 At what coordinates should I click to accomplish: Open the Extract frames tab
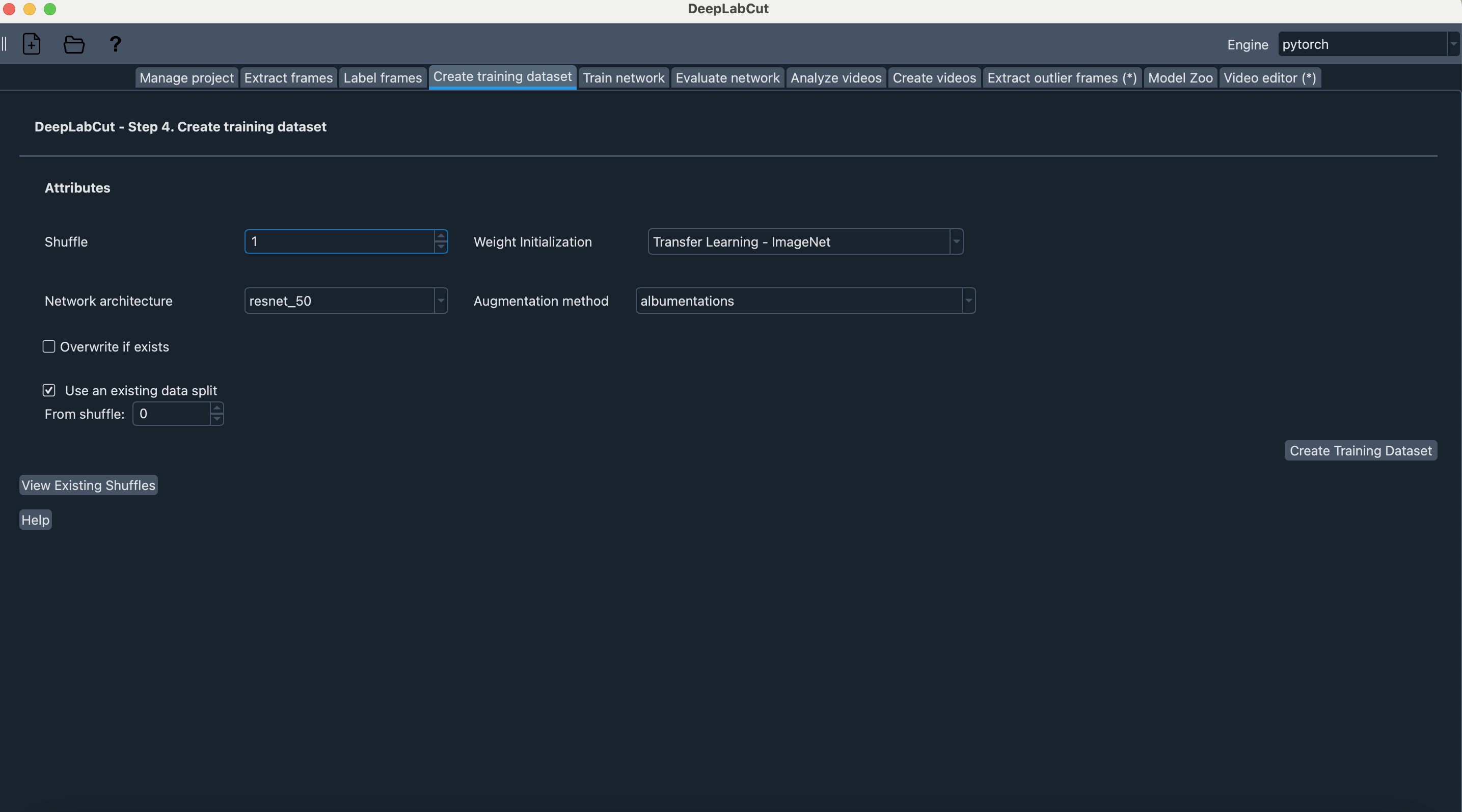(x=288, y=78)
